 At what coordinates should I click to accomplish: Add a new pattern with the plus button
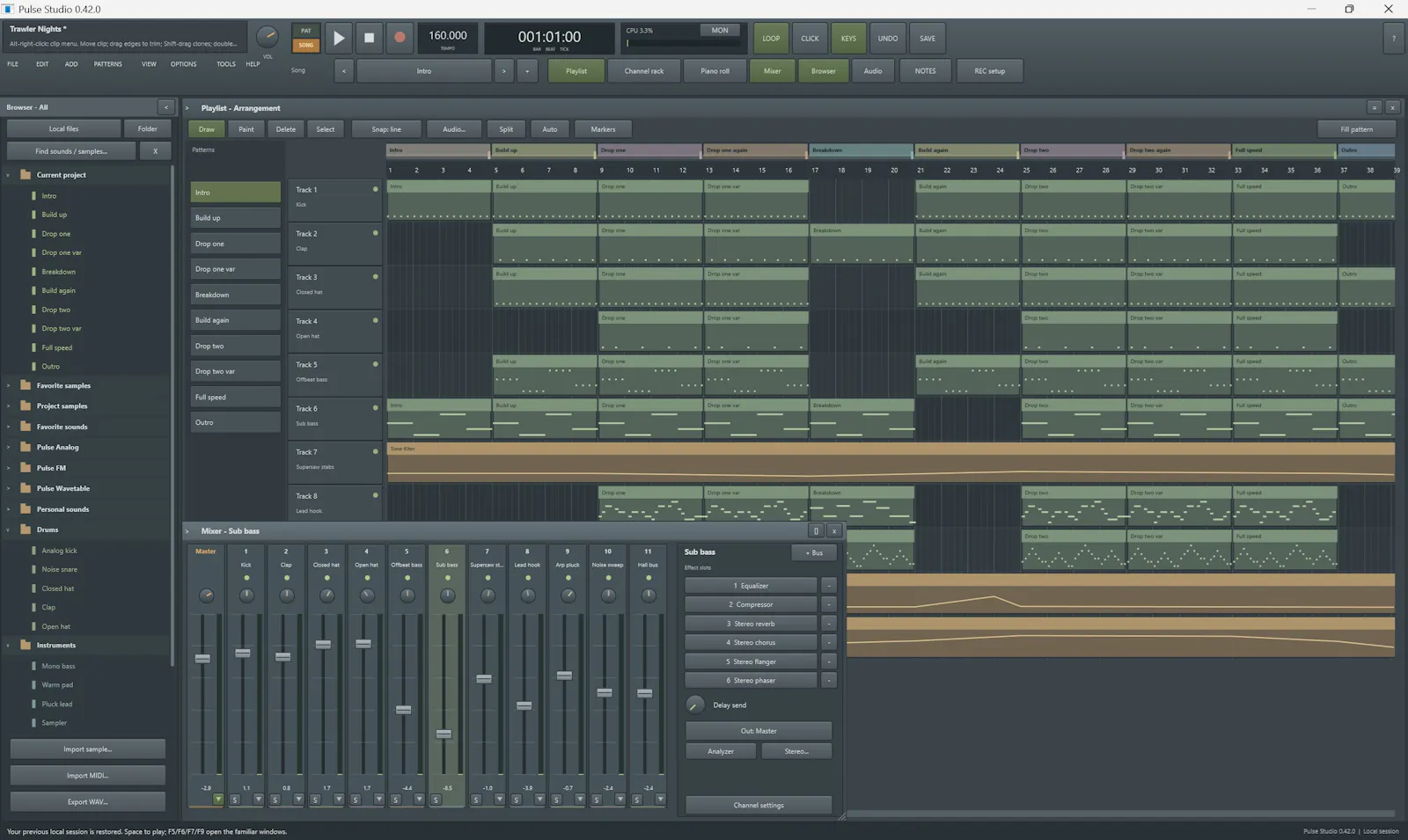(527, 71)
